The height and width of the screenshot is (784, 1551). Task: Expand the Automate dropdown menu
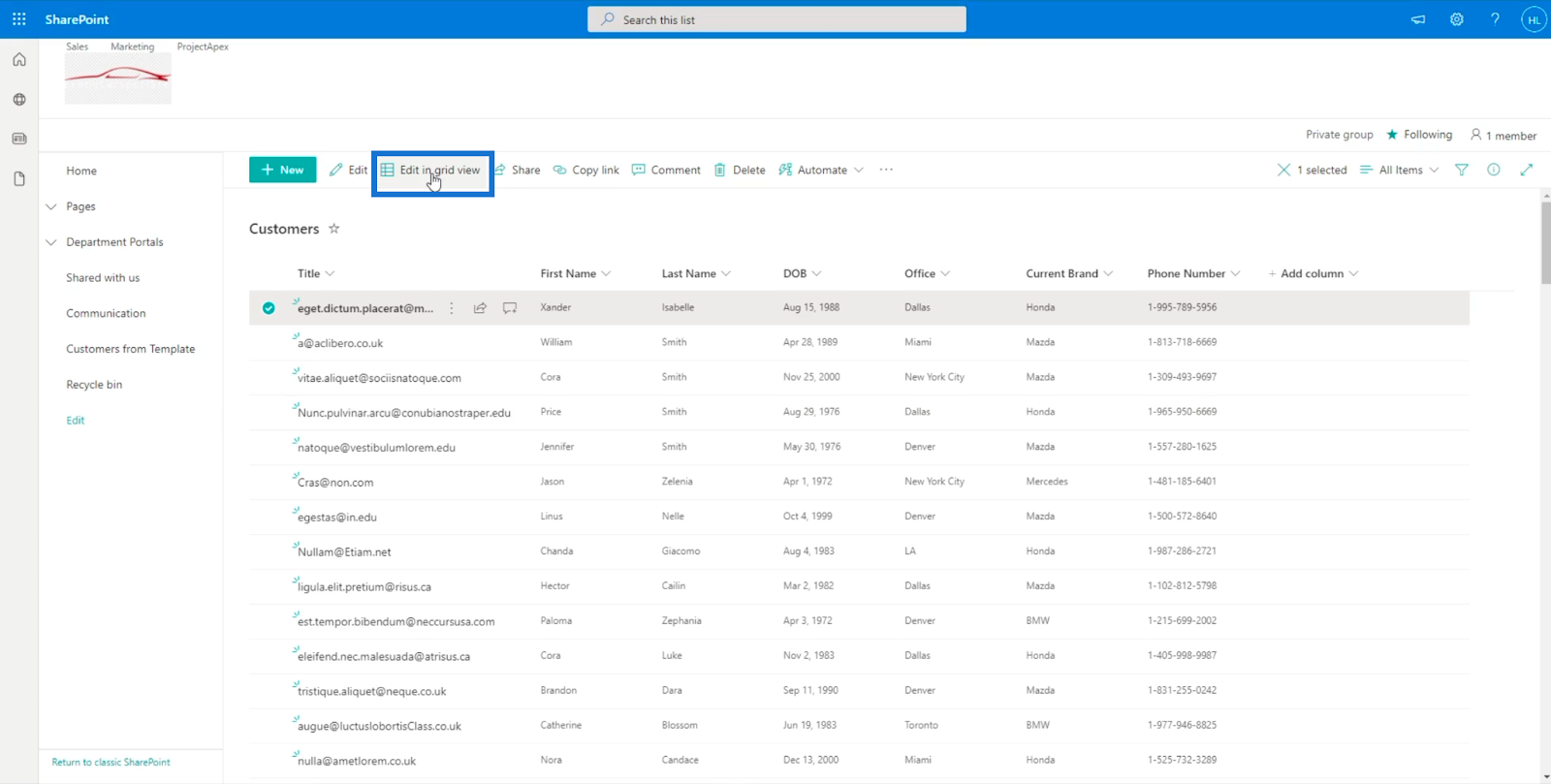point(822,170)
